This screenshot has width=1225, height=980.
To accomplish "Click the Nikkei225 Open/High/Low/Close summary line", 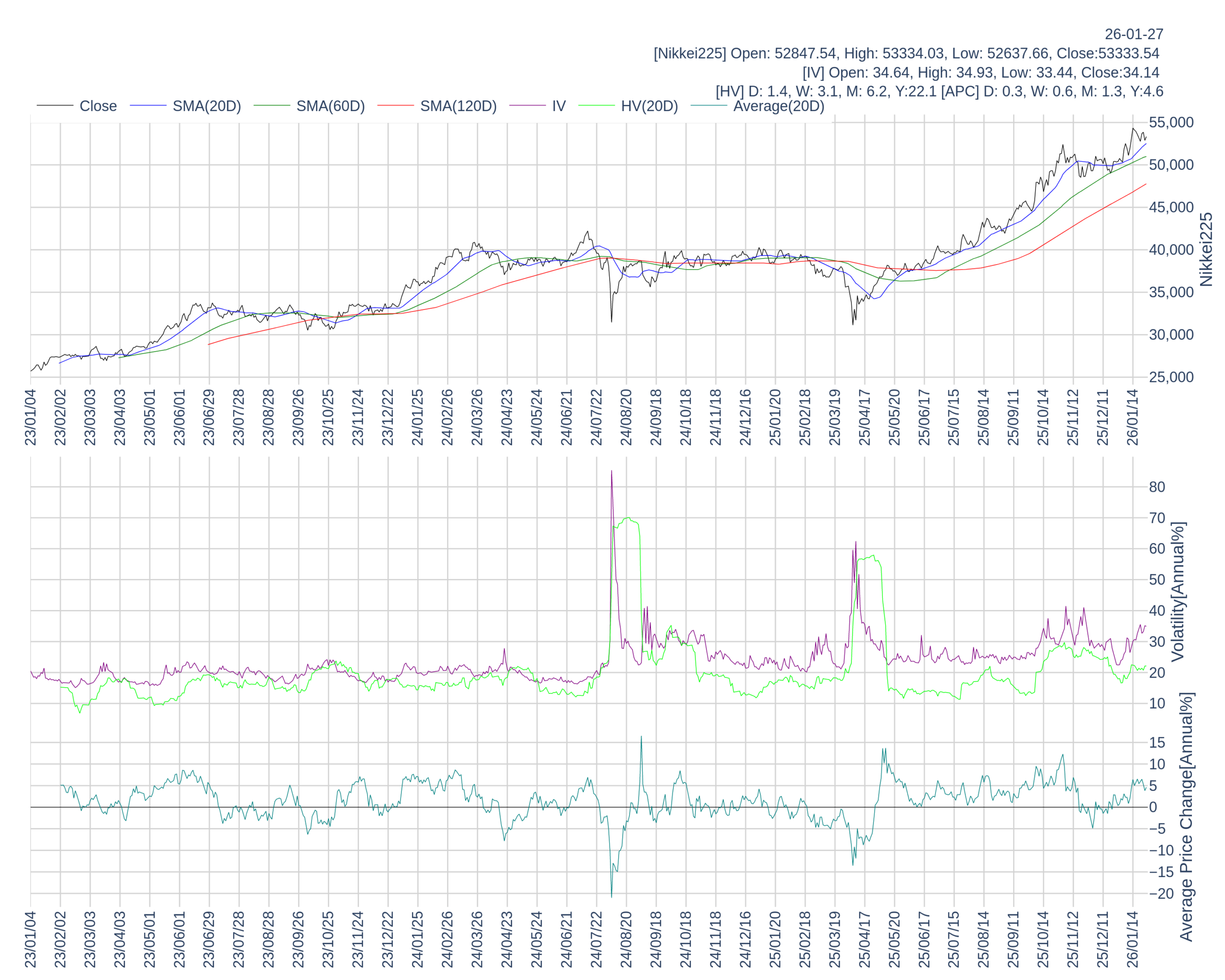I will (x=906, y=54).
